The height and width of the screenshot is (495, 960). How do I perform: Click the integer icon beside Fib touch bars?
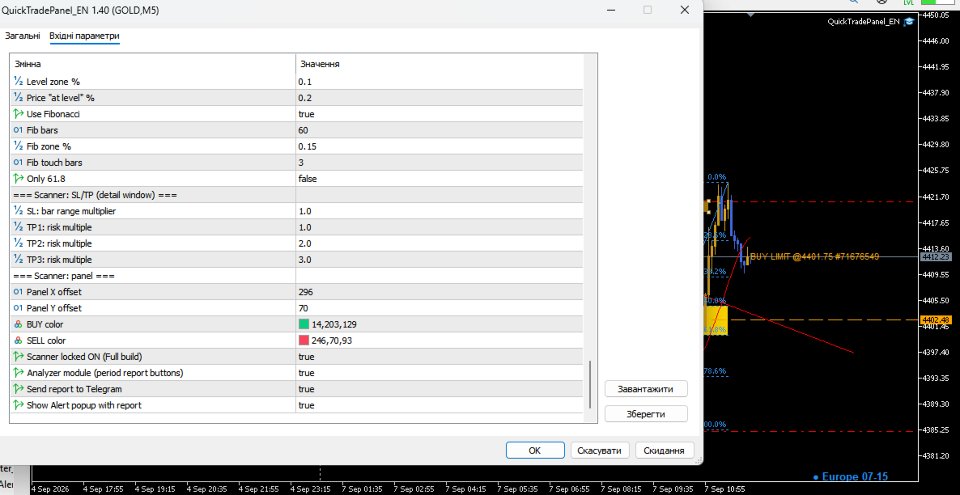coord(18,163)
